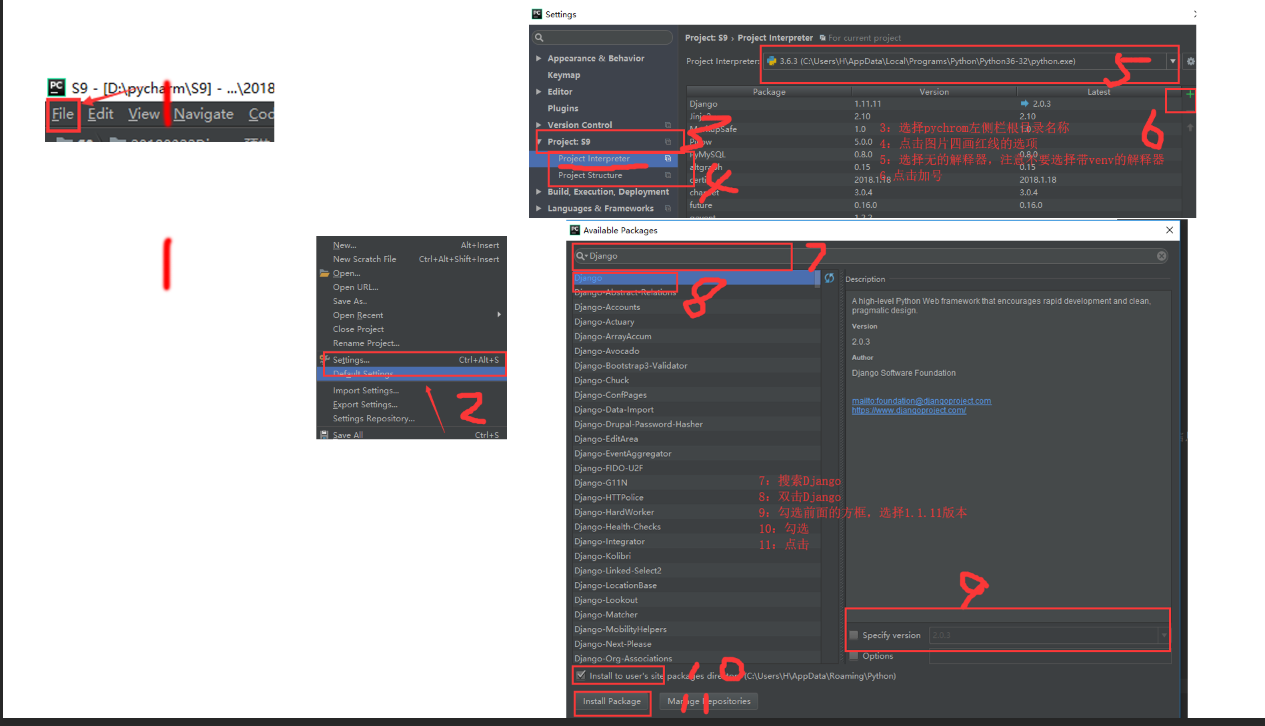
Task: Select Keymap in Settings tree
Action: [563, 75]
